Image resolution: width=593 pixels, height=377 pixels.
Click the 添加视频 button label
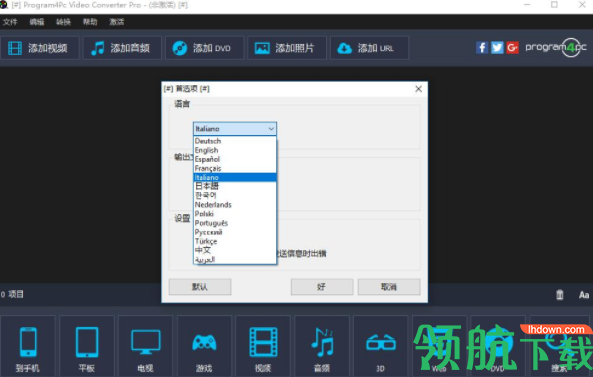point(48,48)
